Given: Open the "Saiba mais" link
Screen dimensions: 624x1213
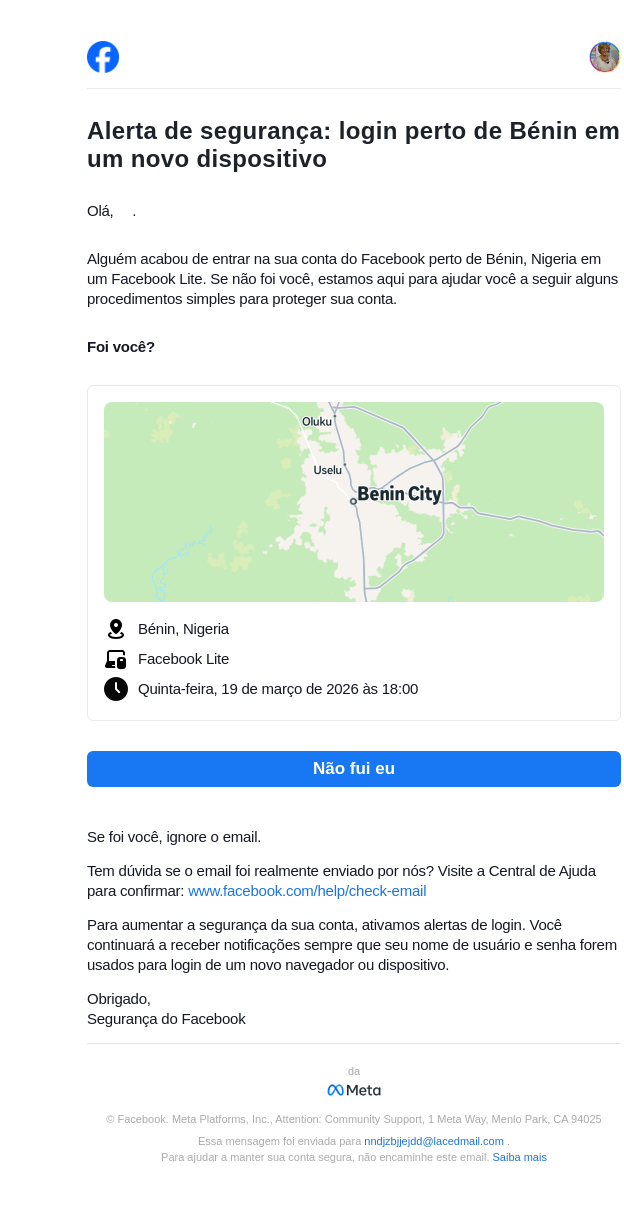Looking at the screenshot, I should pos(519,1157).
